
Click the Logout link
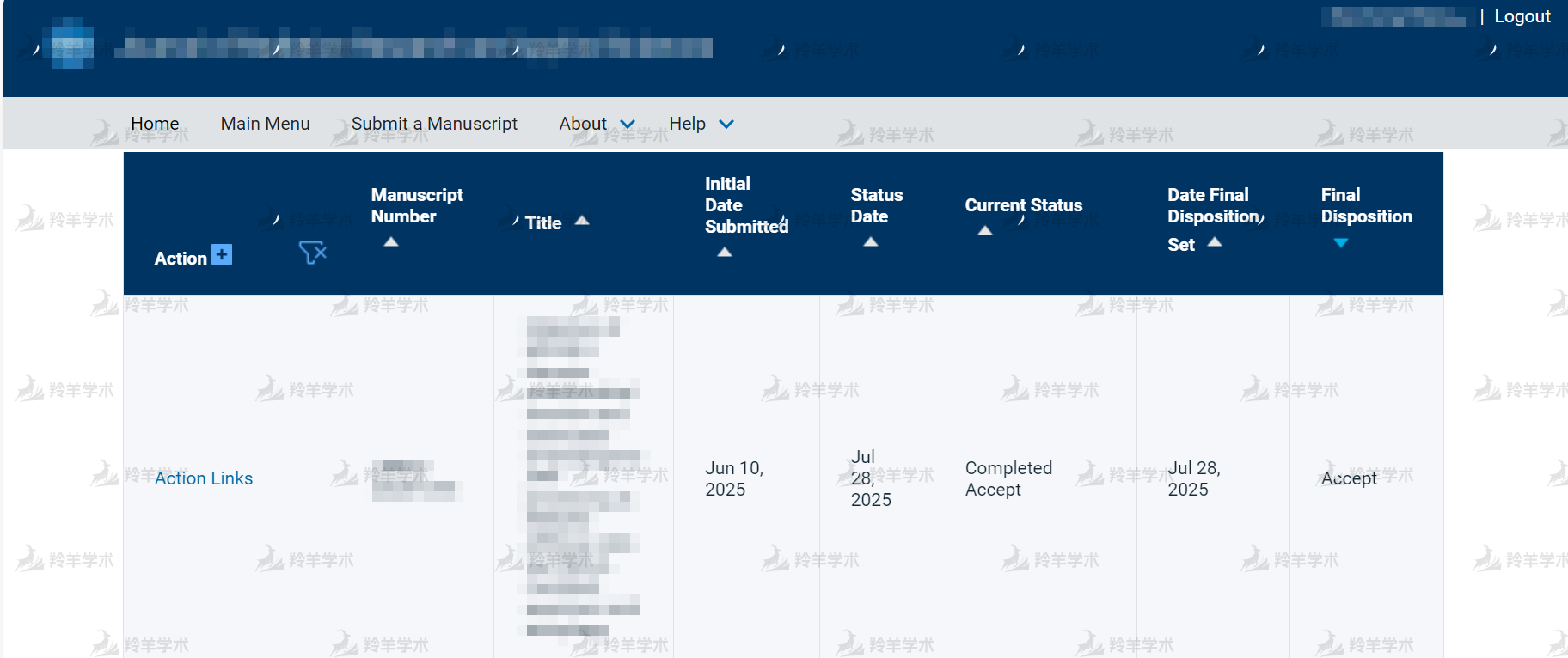coord(1522,16)
